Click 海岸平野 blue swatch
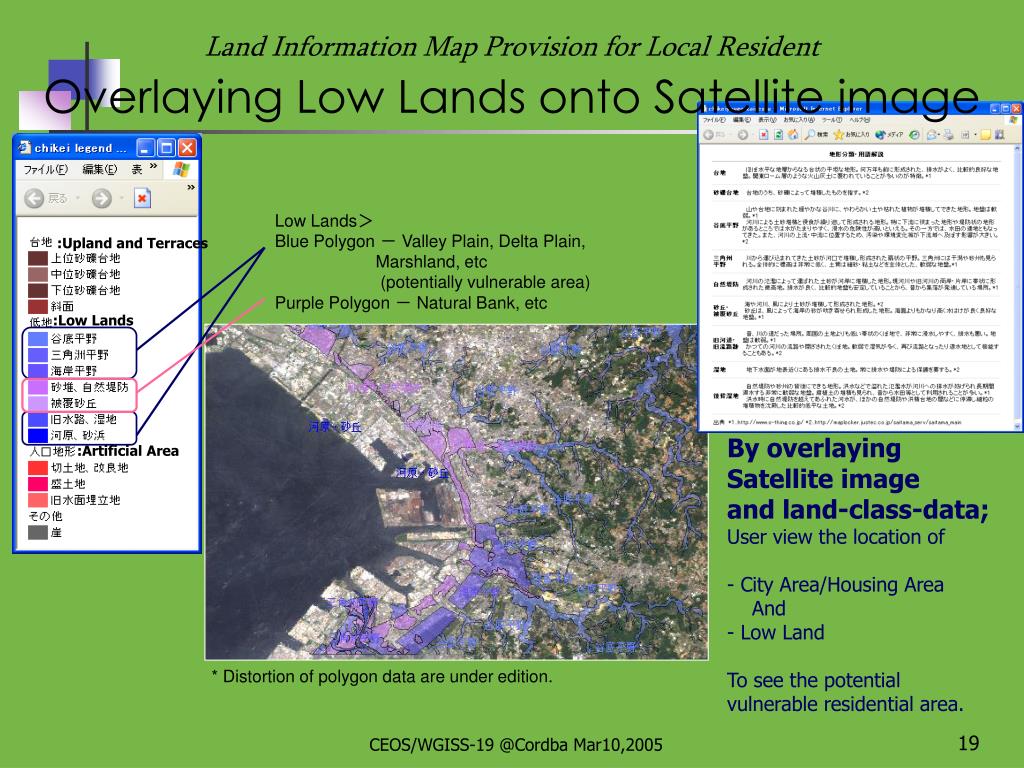The image size is (1024, 768). point(38,371)
